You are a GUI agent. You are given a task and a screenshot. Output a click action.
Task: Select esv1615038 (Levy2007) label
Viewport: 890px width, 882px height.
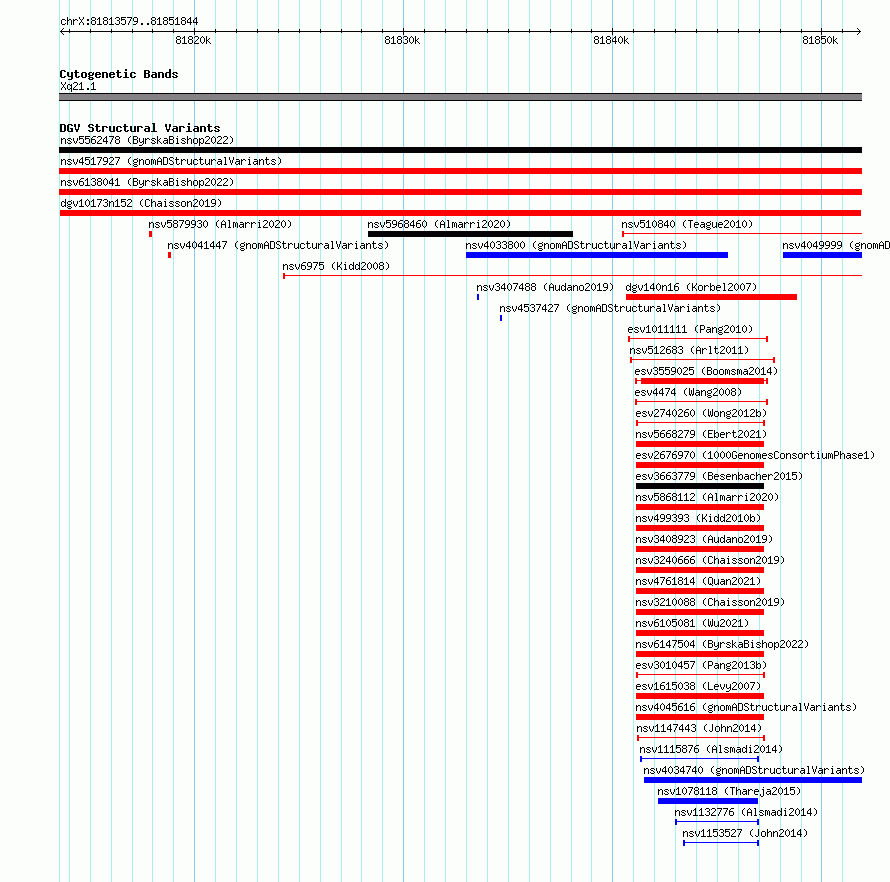[698, 686]
